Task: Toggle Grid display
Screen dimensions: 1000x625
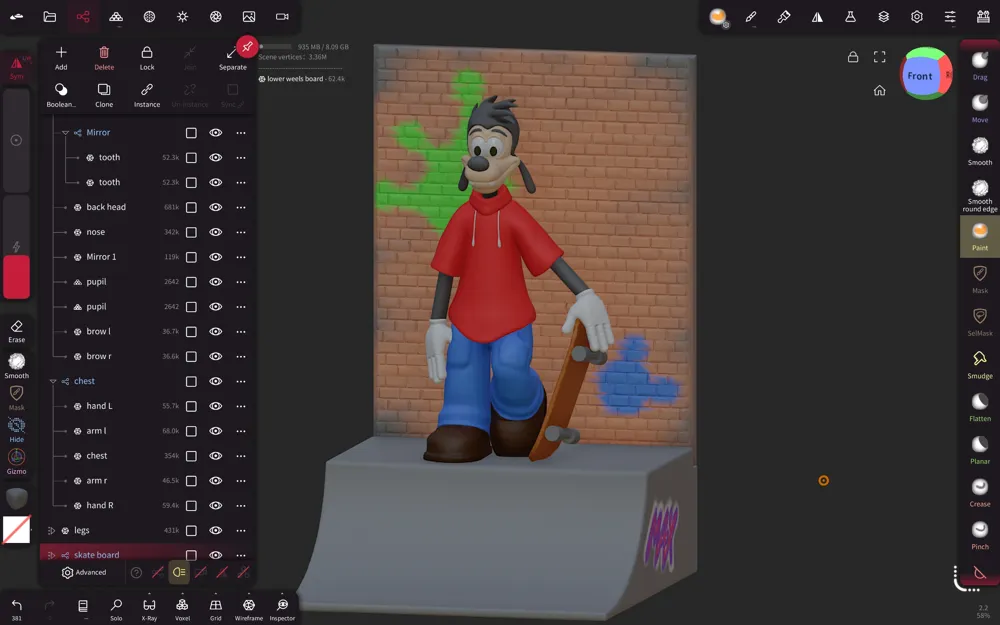Action: (x=216, y=608)
